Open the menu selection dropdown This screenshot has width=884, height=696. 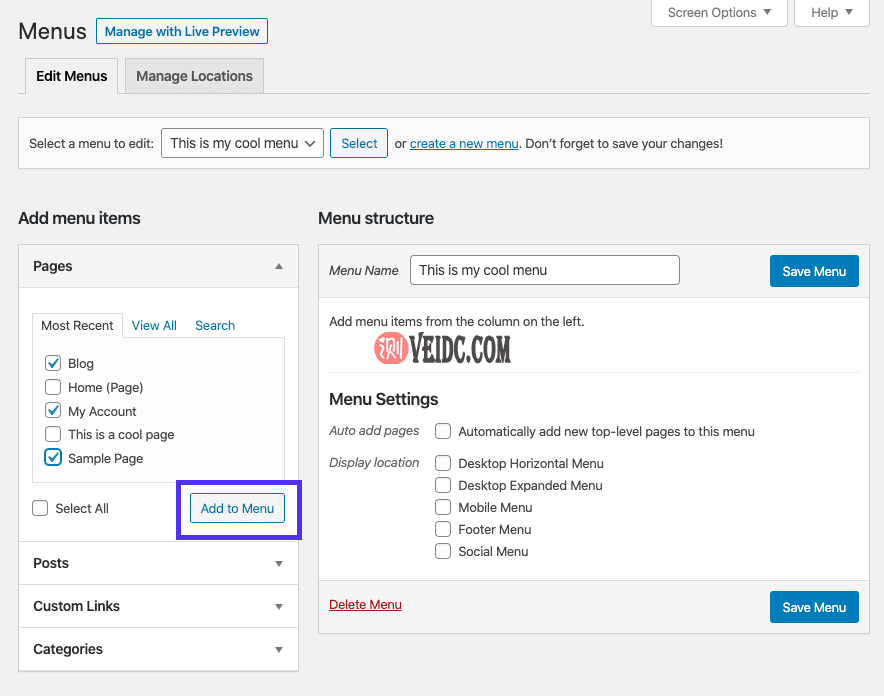pos(243,143)
